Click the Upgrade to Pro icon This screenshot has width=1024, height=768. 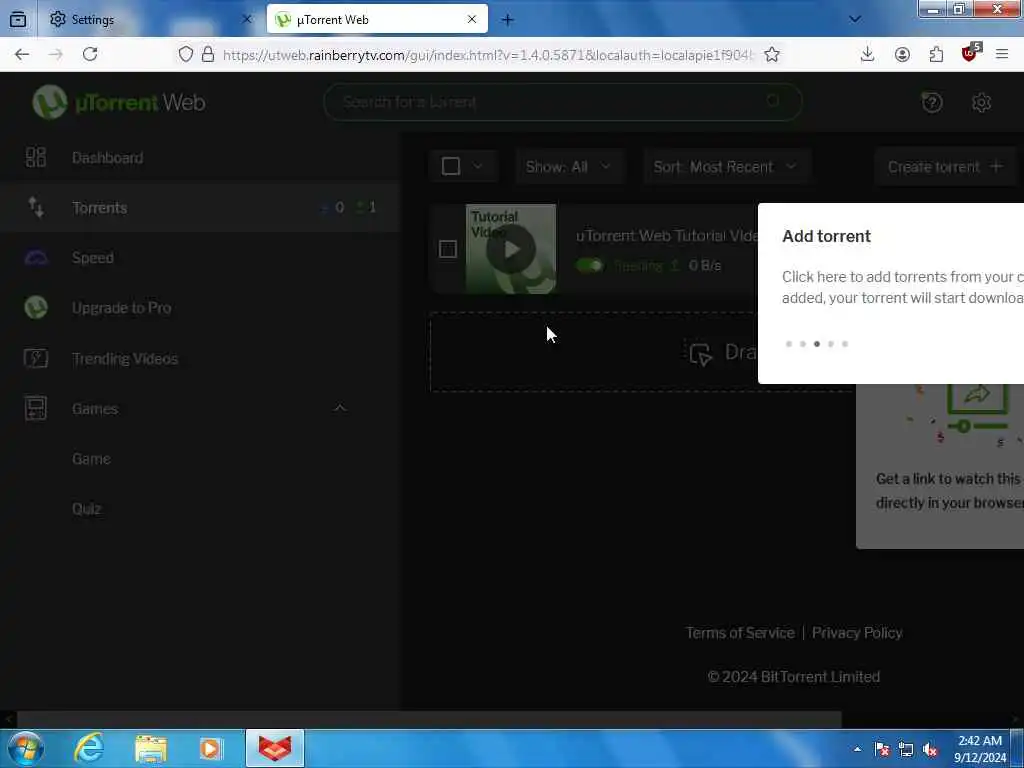point(36,308)
